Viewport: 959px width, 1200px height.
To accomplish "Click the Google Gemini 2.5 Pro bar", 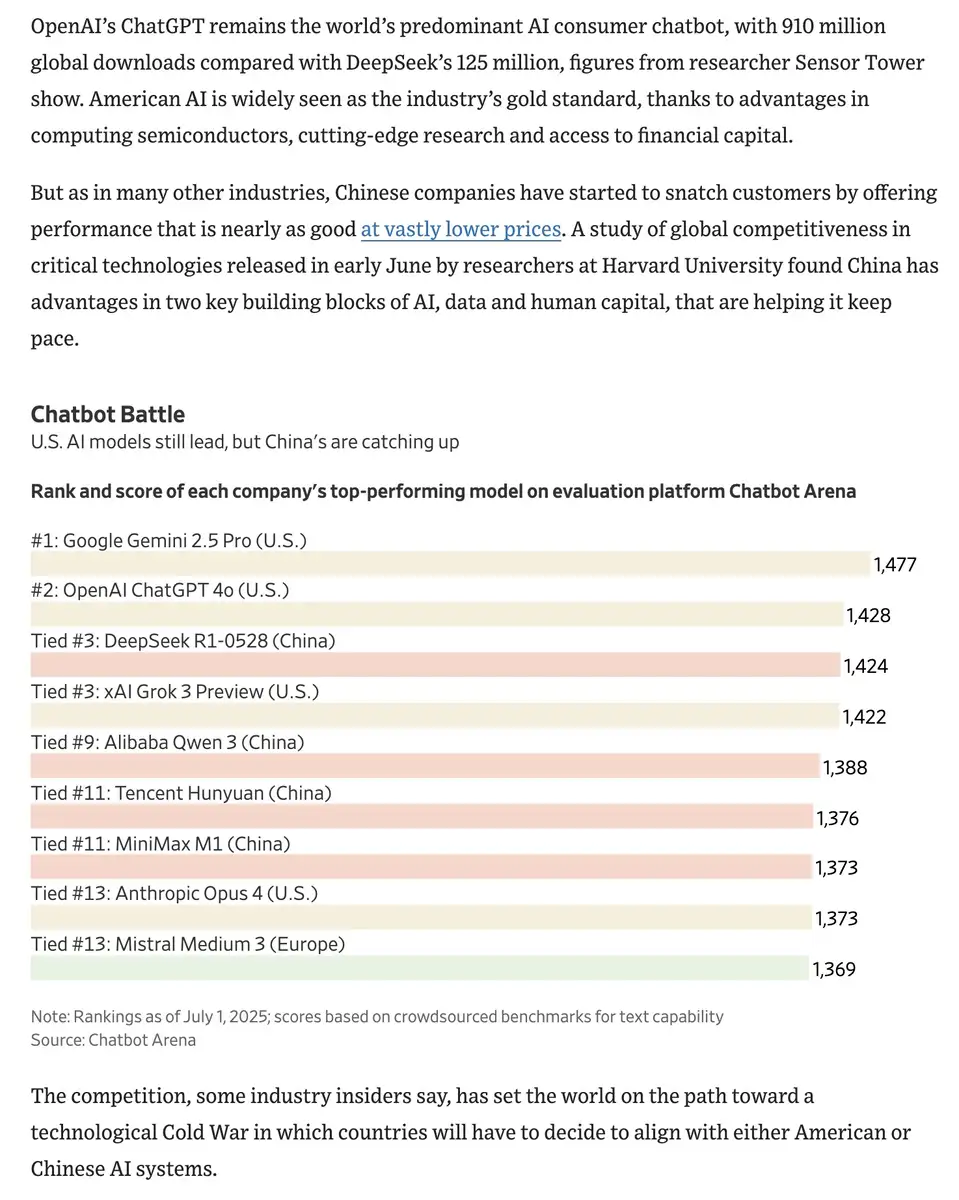I will pyautogui.click(x=451, y=564).
